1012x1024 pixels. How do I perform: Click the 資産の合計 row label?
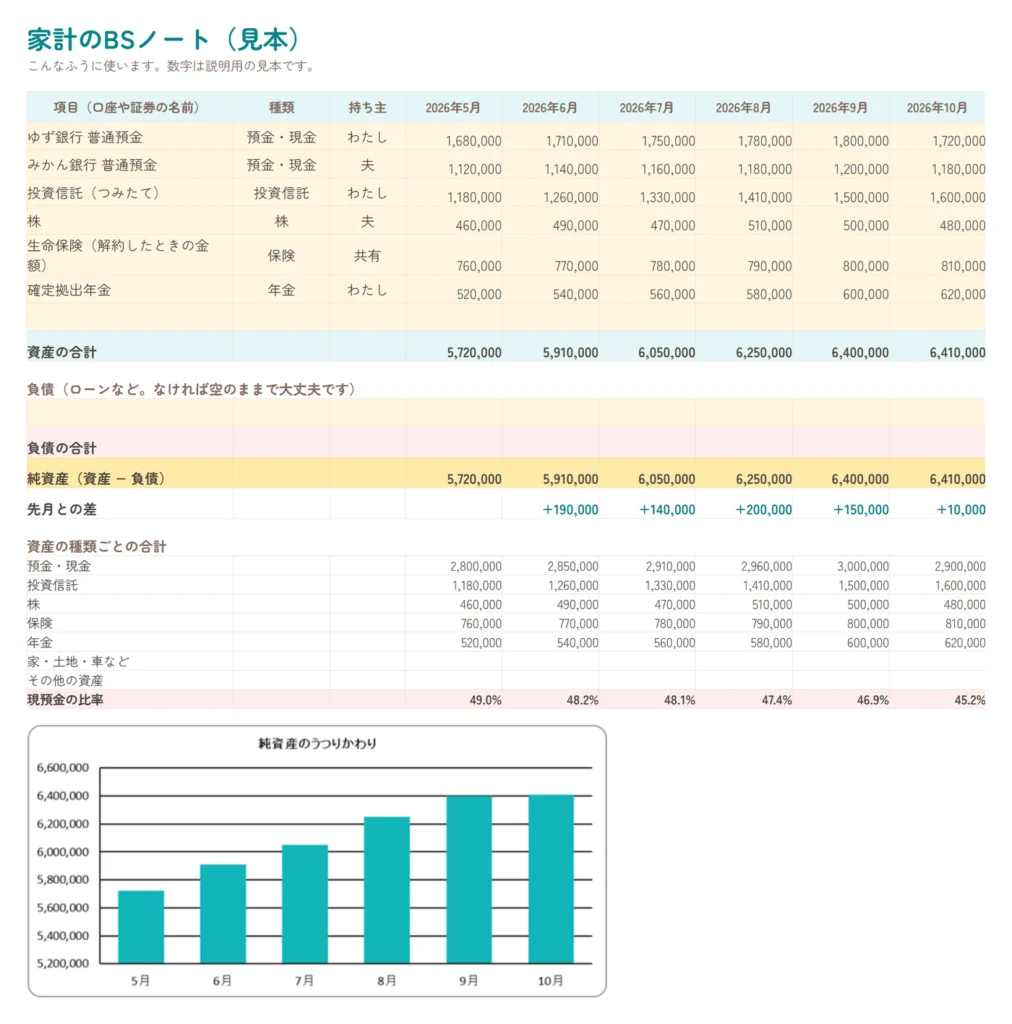click(62, 353)
